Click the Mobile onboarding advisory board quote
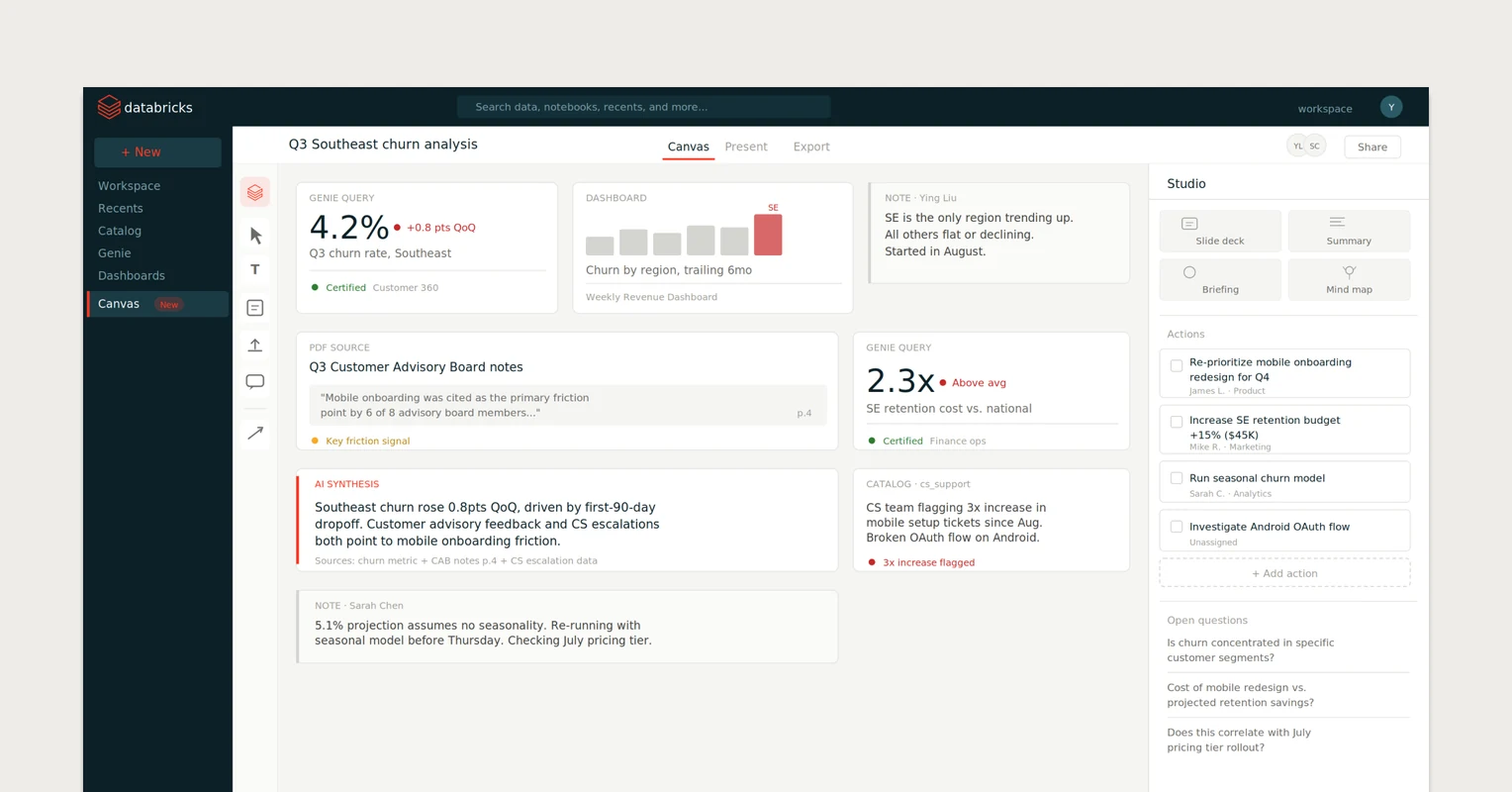Screen dimensions: 1512x792 pos(567,405)
